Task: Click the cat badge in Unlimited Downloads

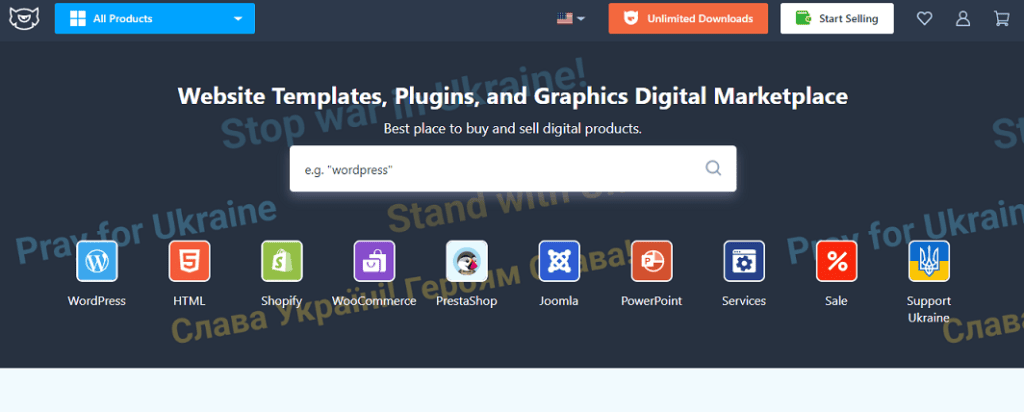Action: tap(631, 18)
